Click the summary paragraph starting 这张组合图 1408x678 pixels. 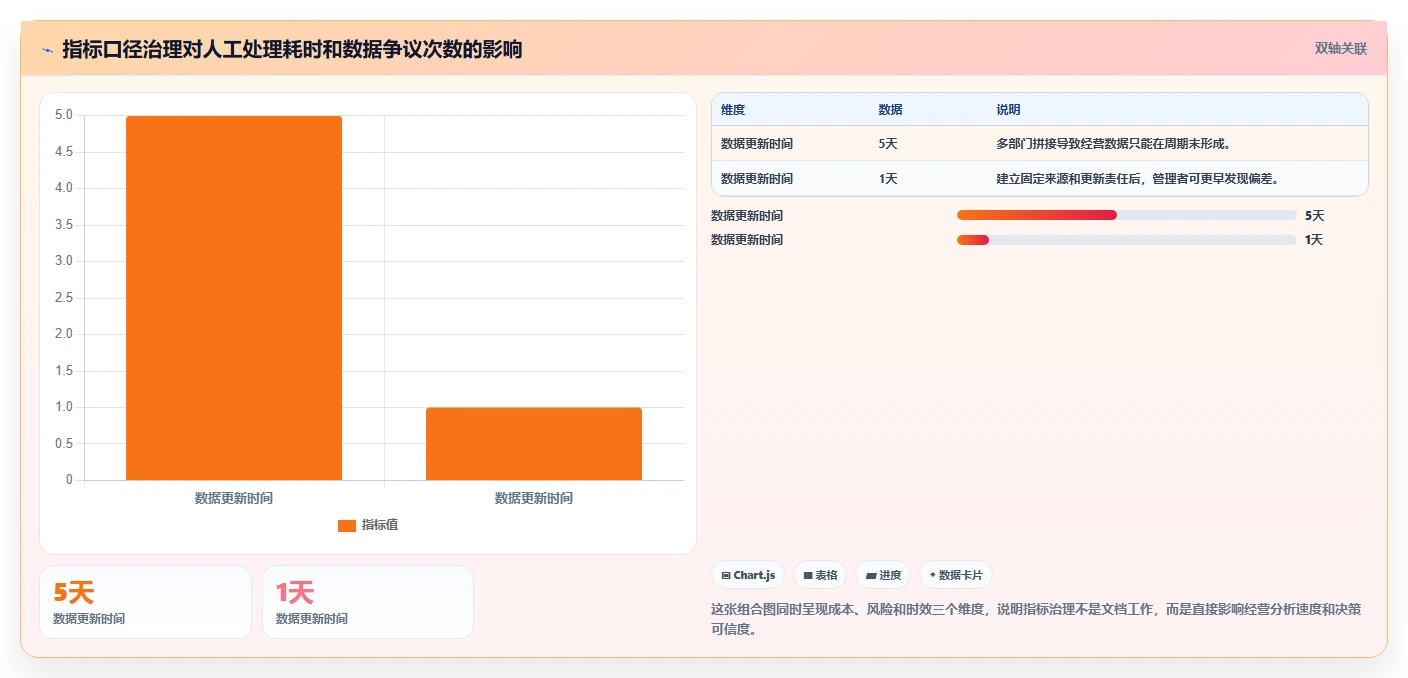tap(1036, 619)
